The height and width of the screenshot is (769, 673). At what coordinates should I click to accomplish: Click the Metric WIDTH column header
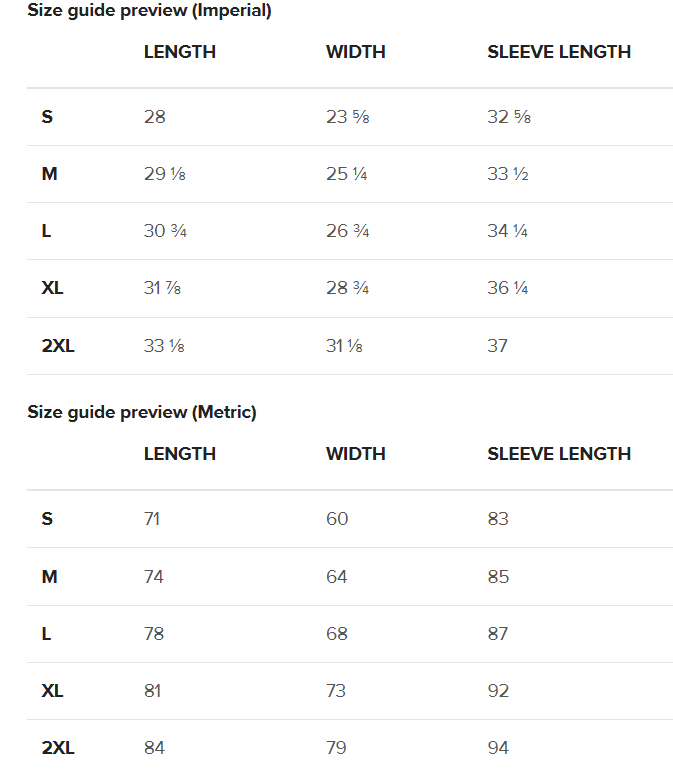pyautogui.click(x=356, y=454)
